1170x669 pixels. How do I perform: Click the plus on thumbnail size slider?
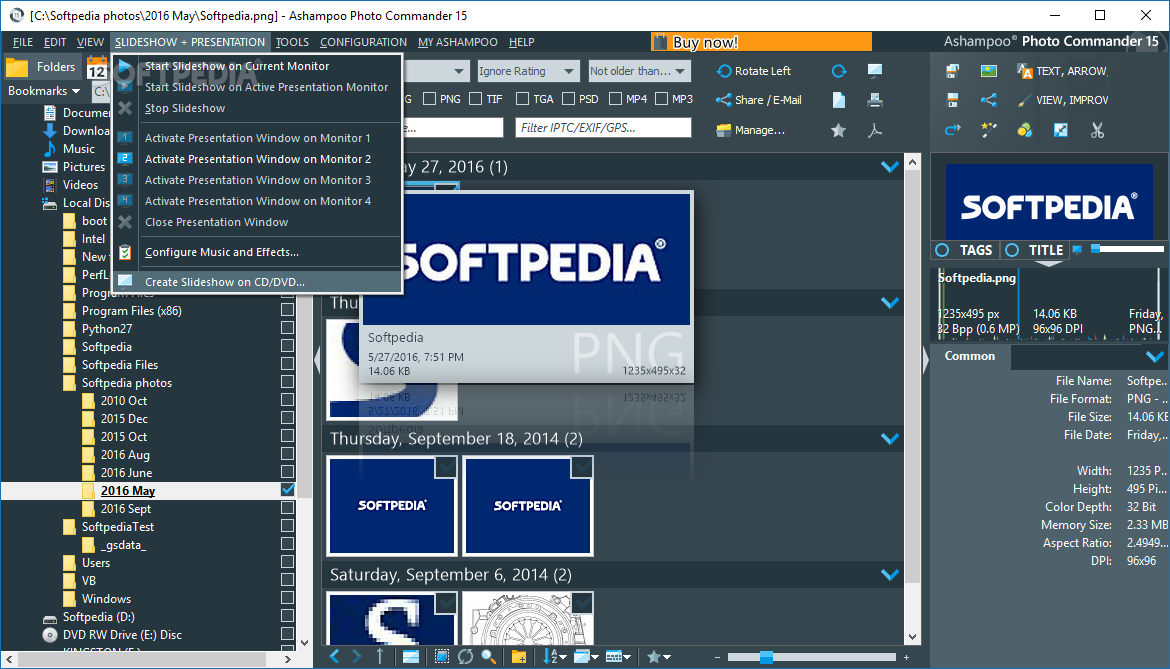pos(907,657)
